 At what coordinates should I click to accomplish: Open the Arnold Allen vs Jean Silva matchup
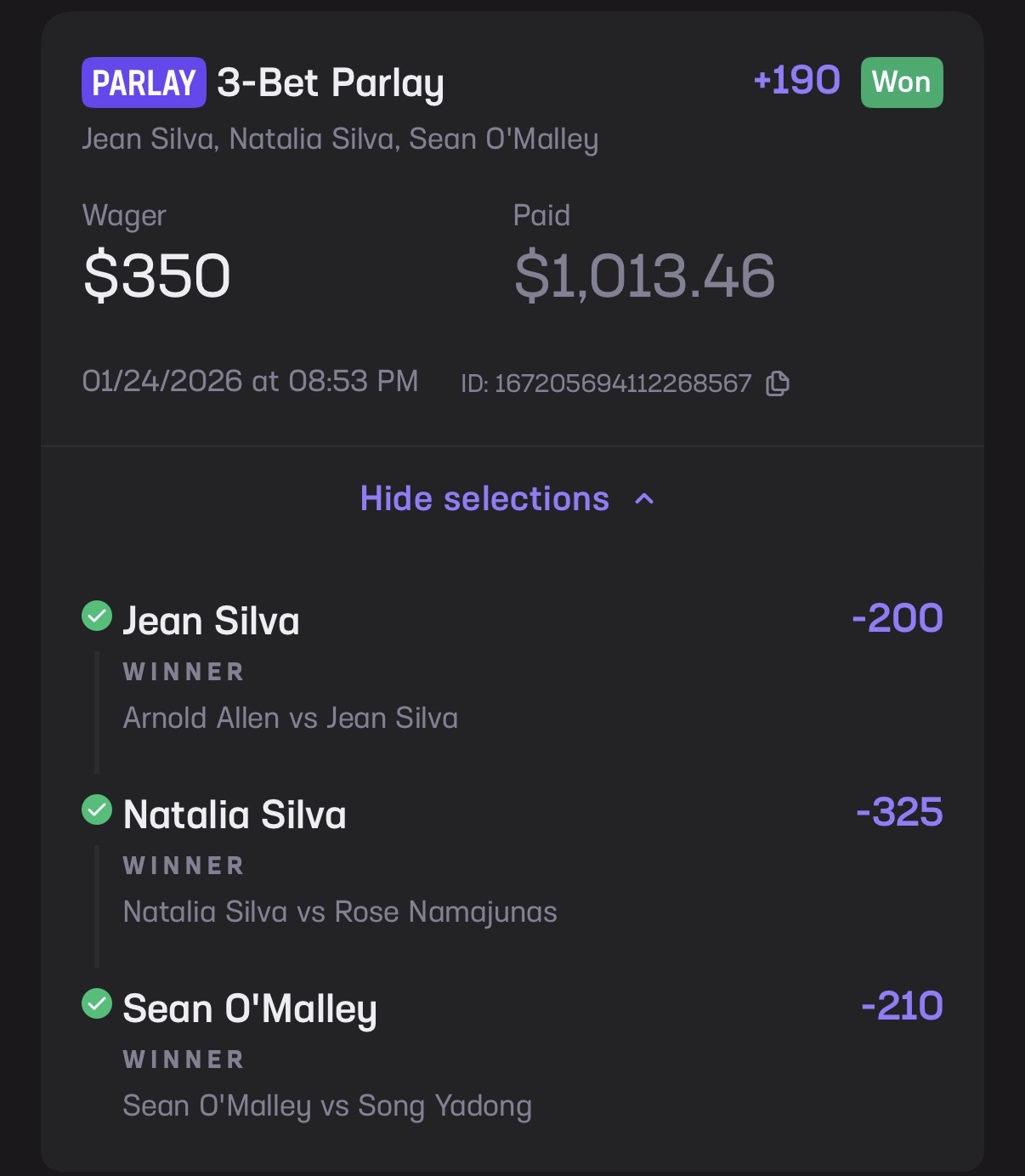coord(291,718)
